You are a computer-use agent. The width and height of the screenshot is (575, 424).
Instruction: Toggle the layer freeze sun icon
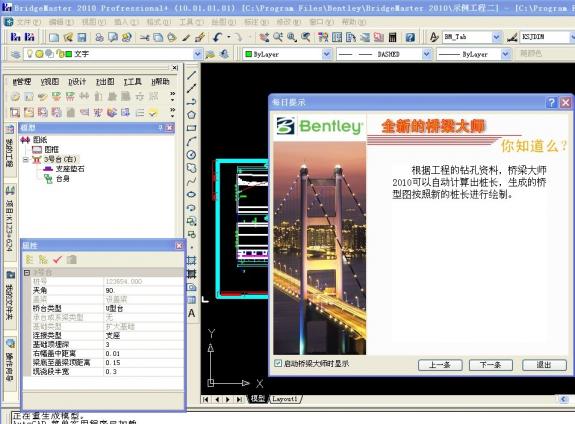point(39,54)
